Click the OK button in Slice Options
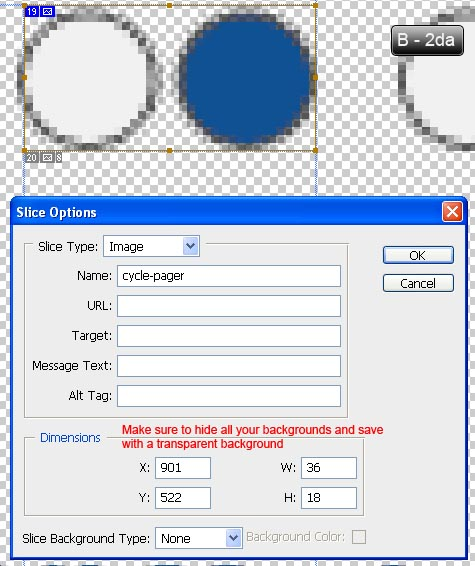The width and height of the screenshot is (475, 566). point(418,255)
